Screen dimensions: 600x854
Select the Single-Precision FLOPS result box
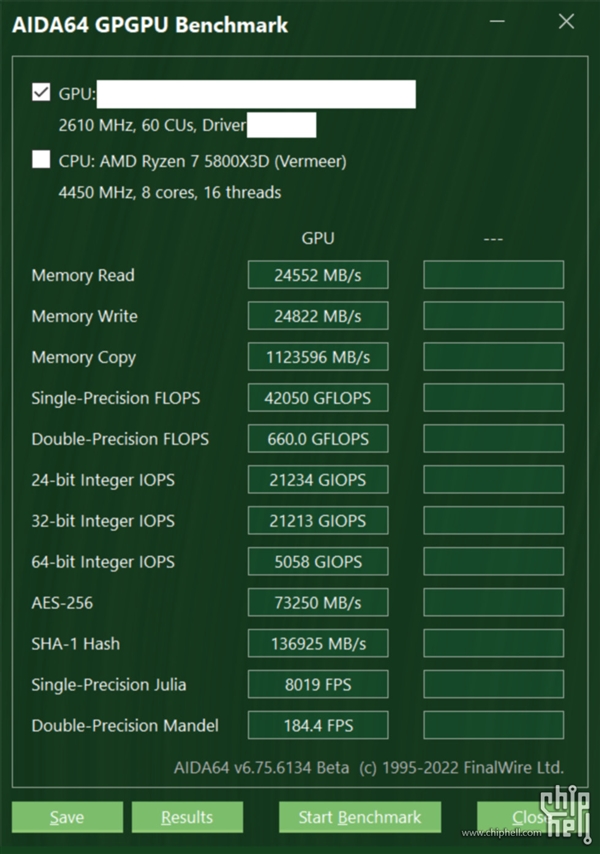(x=317, y=398)
